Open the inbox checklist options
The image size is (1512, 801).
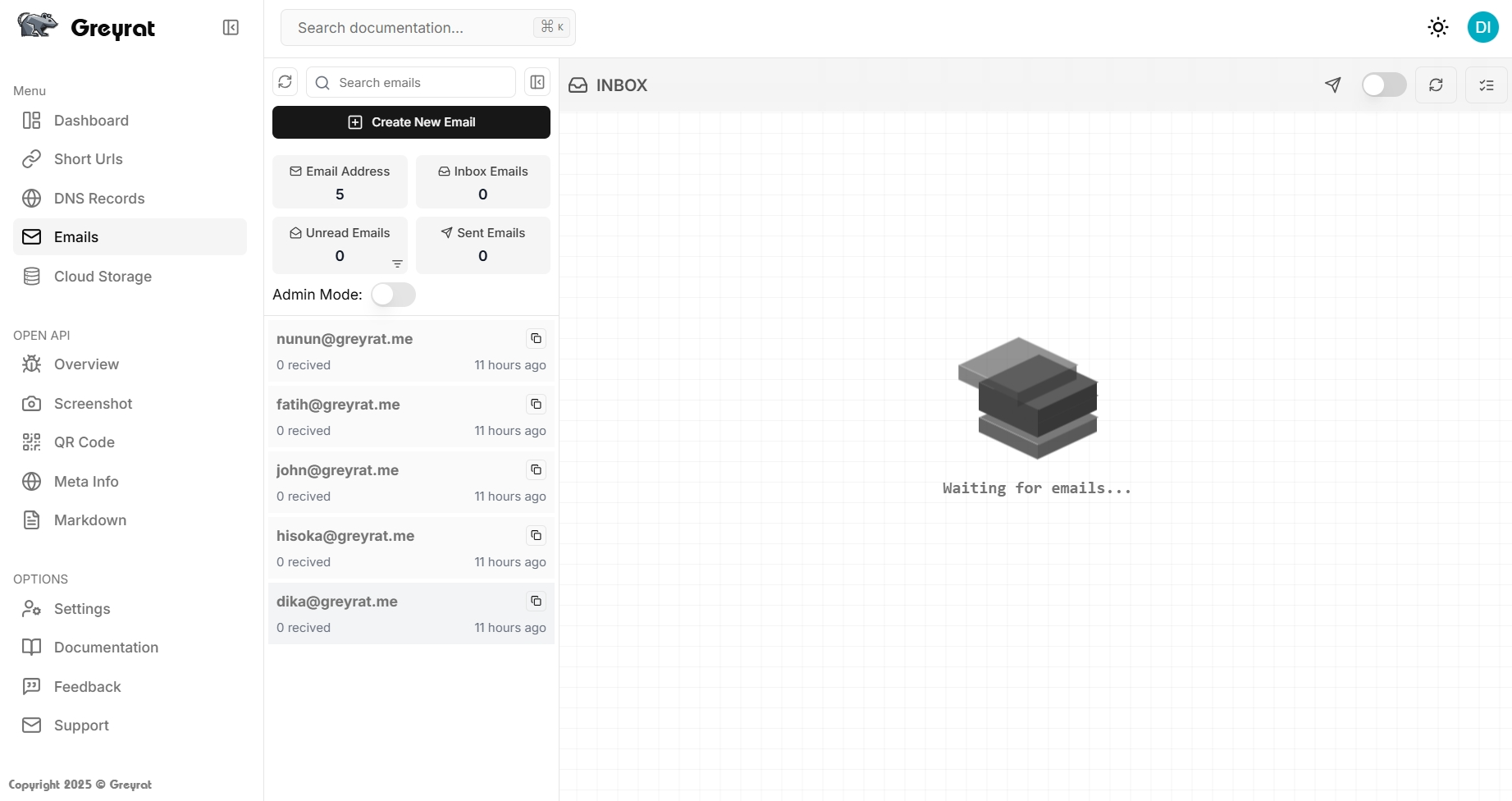pos(1486,85)
